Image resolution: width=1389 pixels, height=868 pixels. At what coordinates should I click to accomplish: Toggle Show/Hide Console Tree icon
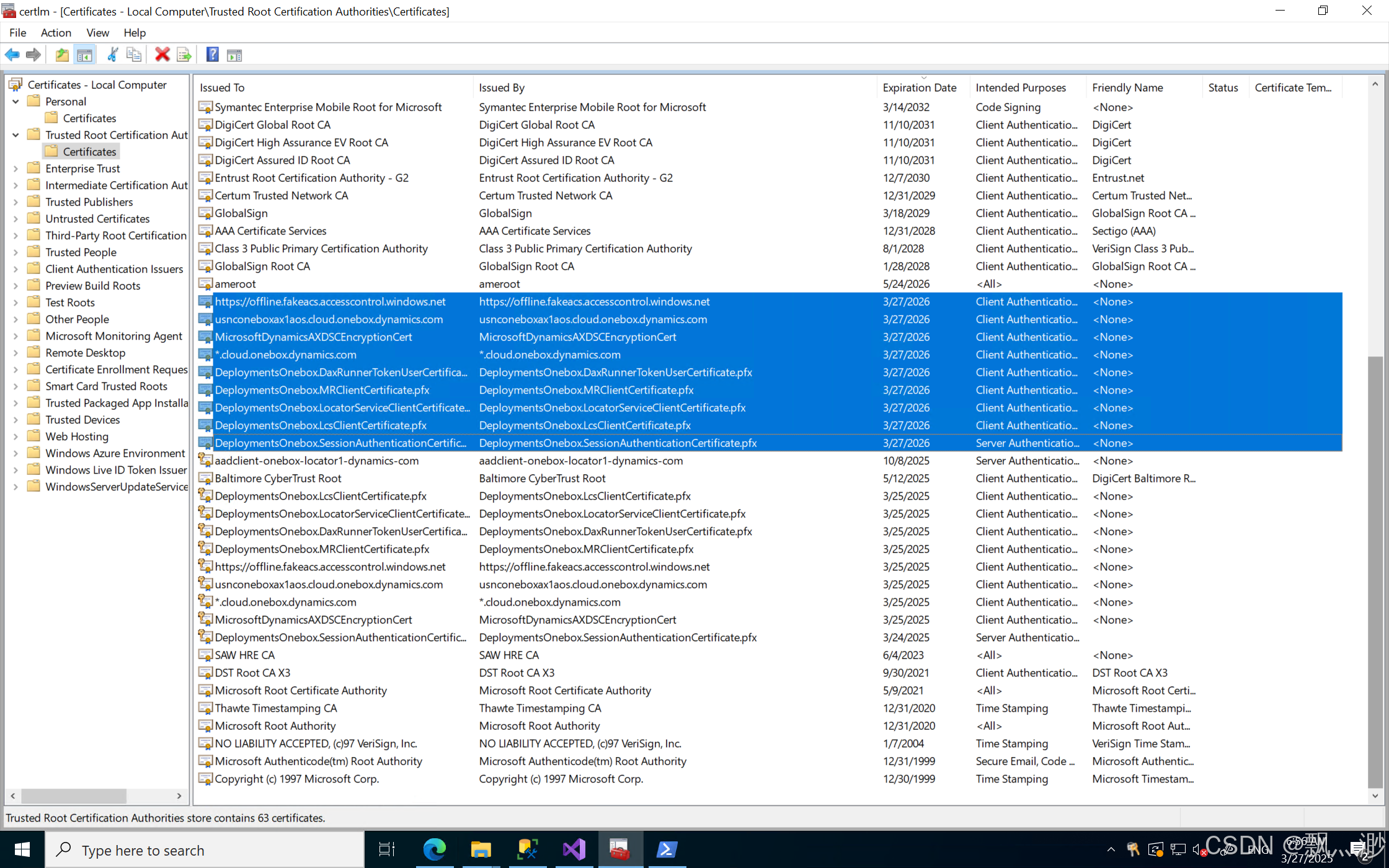pos(85,55)
